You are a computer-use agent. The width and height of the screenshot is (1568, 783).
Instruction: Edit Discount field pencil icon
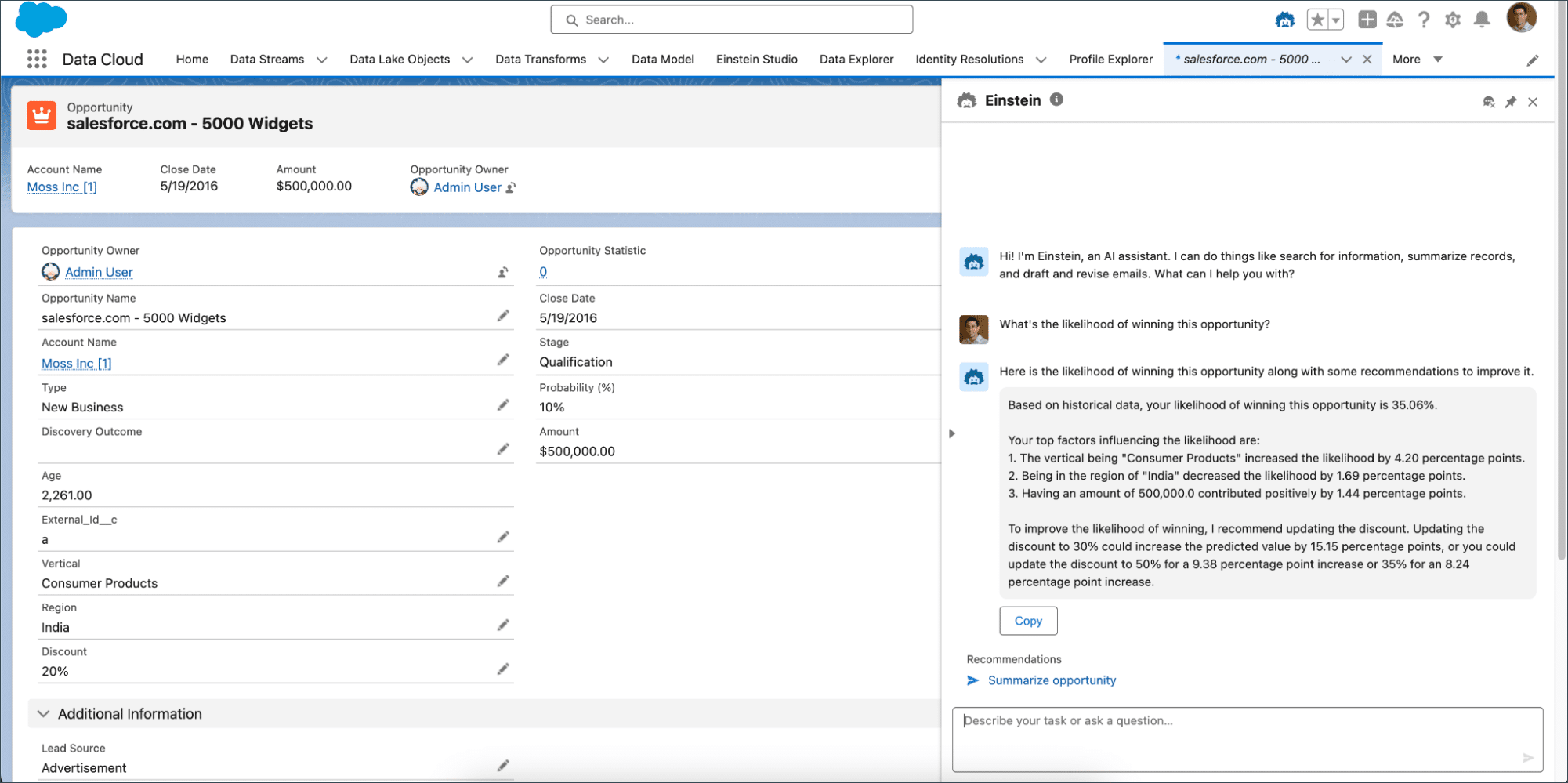[x=503, y=669]
